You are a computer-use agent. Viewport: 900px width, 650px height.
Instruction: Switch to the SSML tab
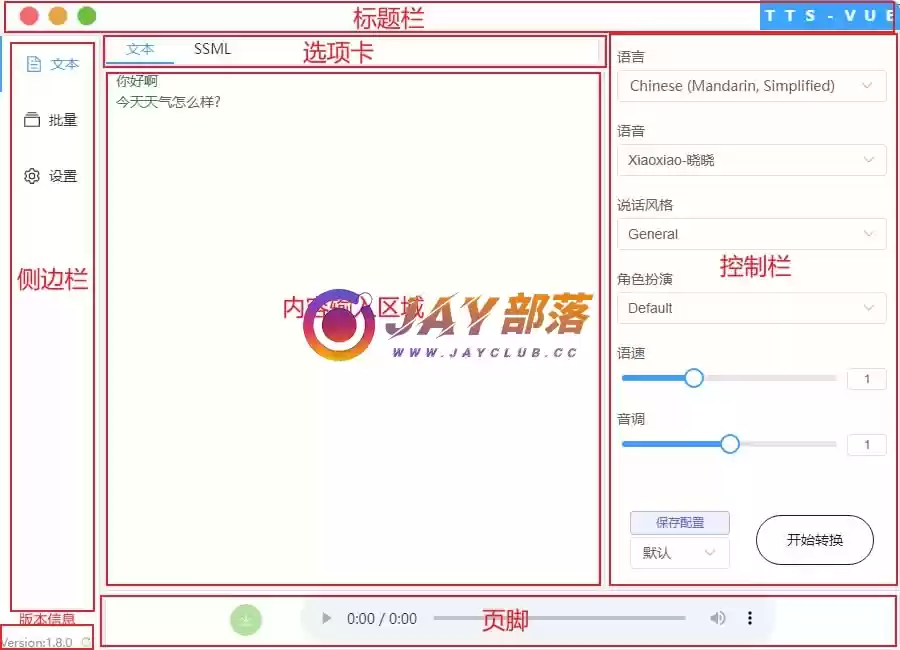point(212,48)
